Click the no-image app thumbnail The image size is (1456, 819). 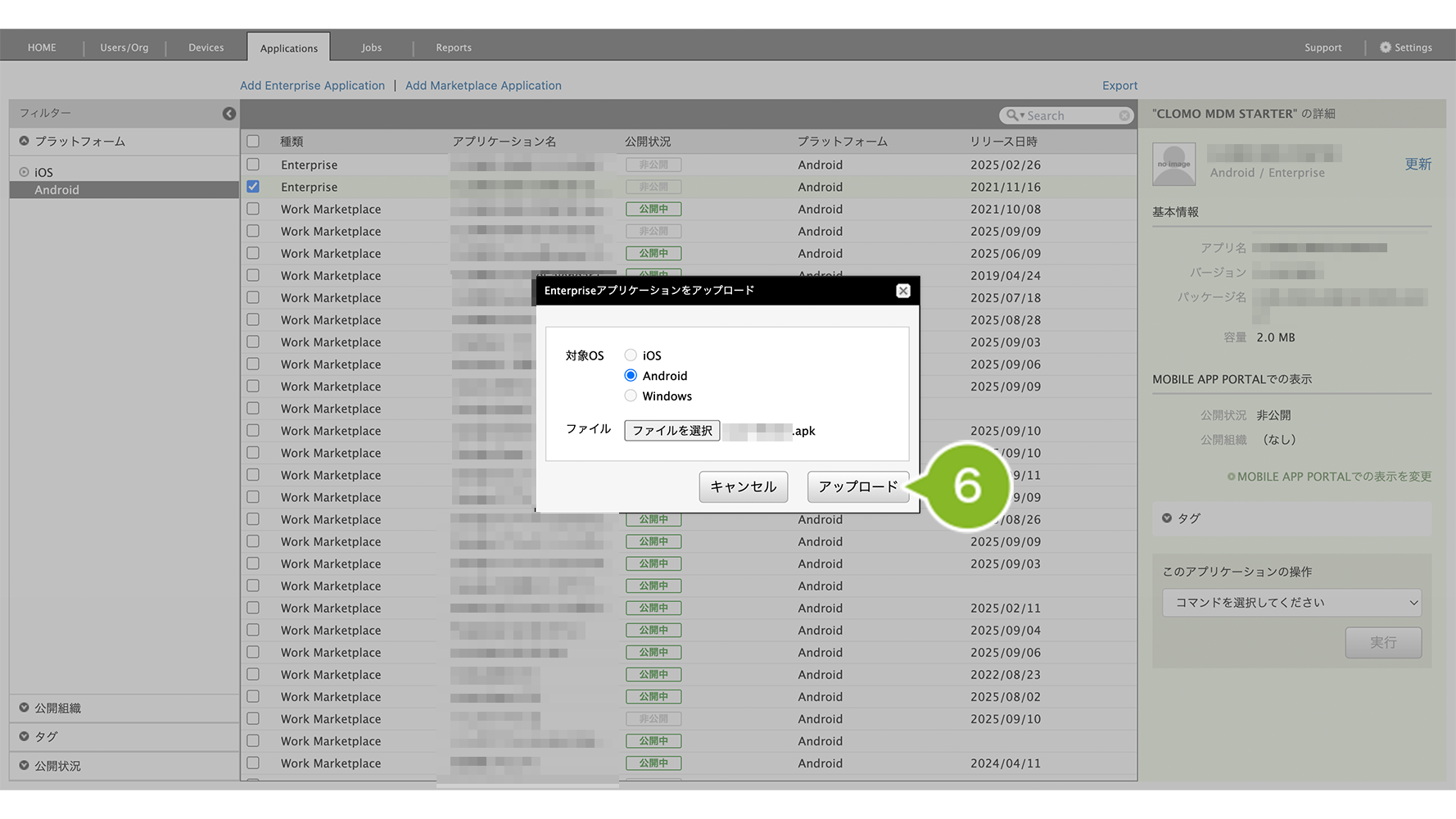[1173, 164]
